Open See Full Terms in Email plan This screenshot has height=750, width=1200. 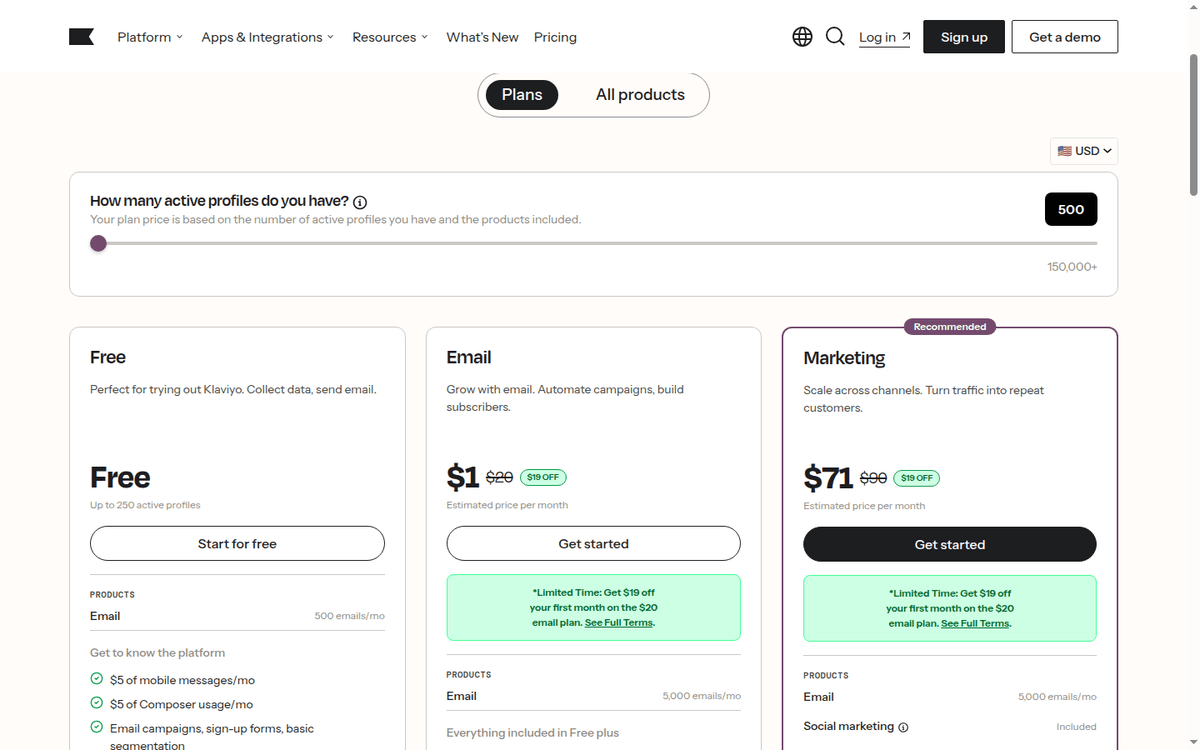[x=618, y=622]
